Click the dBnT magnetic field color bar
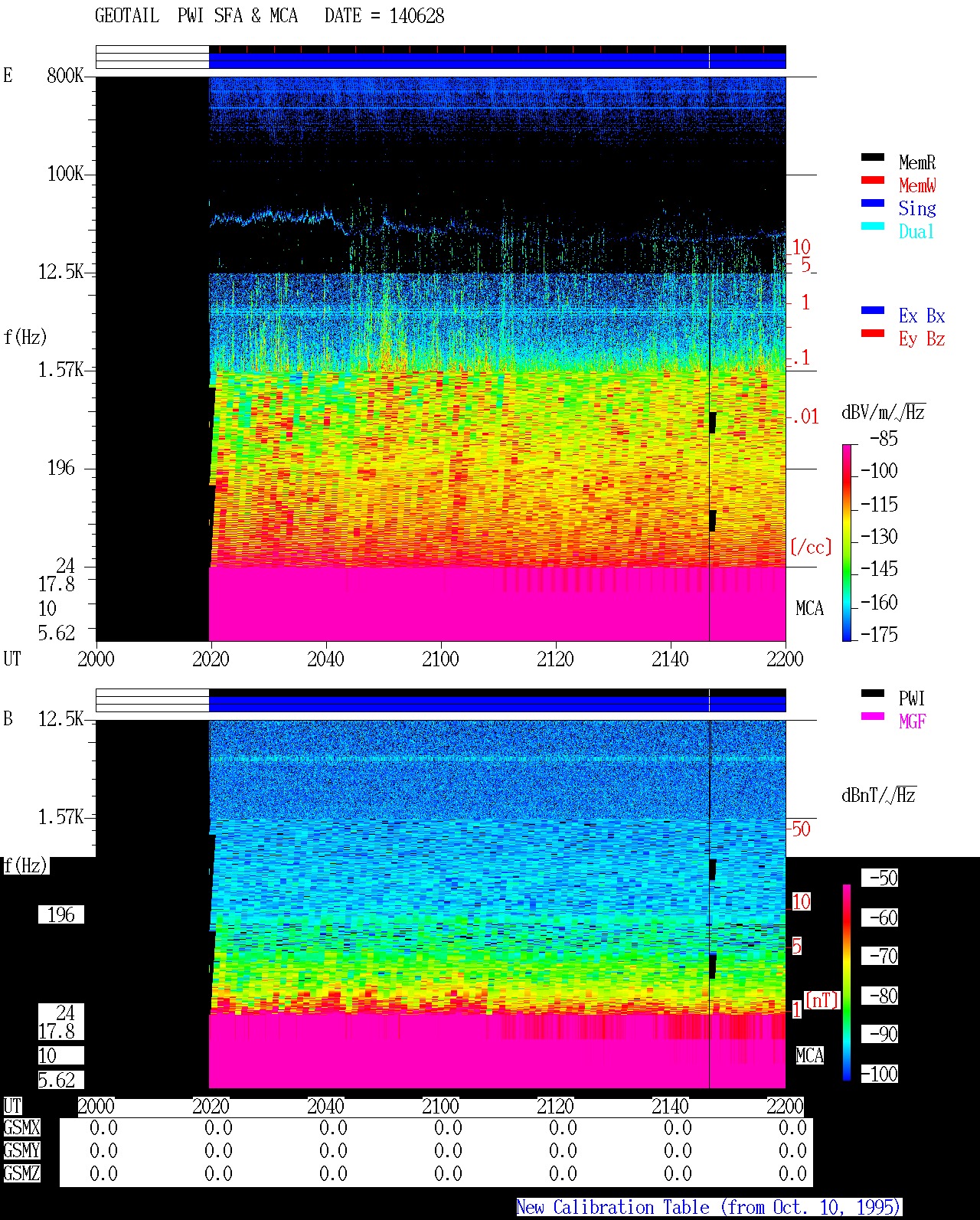The height and width of the screenshot is (1220, 980). [x=847, y=983]
